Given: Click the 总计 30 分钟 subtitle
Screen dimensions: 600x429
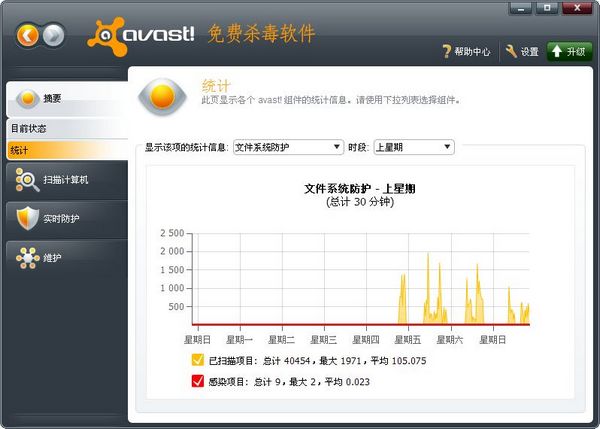Looking at the screenshot, I should (360, 202).
